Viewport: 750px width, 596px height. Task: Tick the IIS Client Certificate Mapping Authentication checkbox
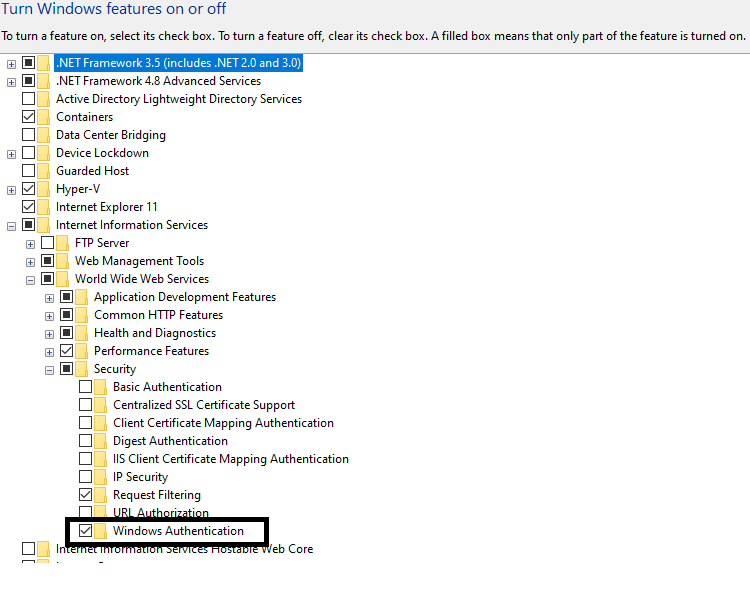(86, 458)
